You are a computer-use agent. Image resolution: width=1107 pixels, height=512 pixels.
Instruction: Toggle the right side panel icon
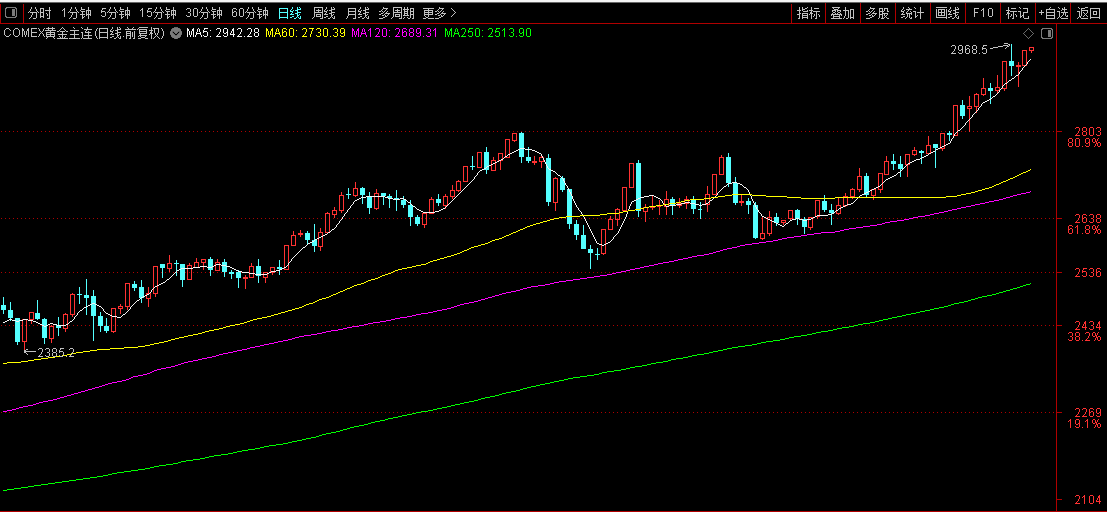[1048, 33]
